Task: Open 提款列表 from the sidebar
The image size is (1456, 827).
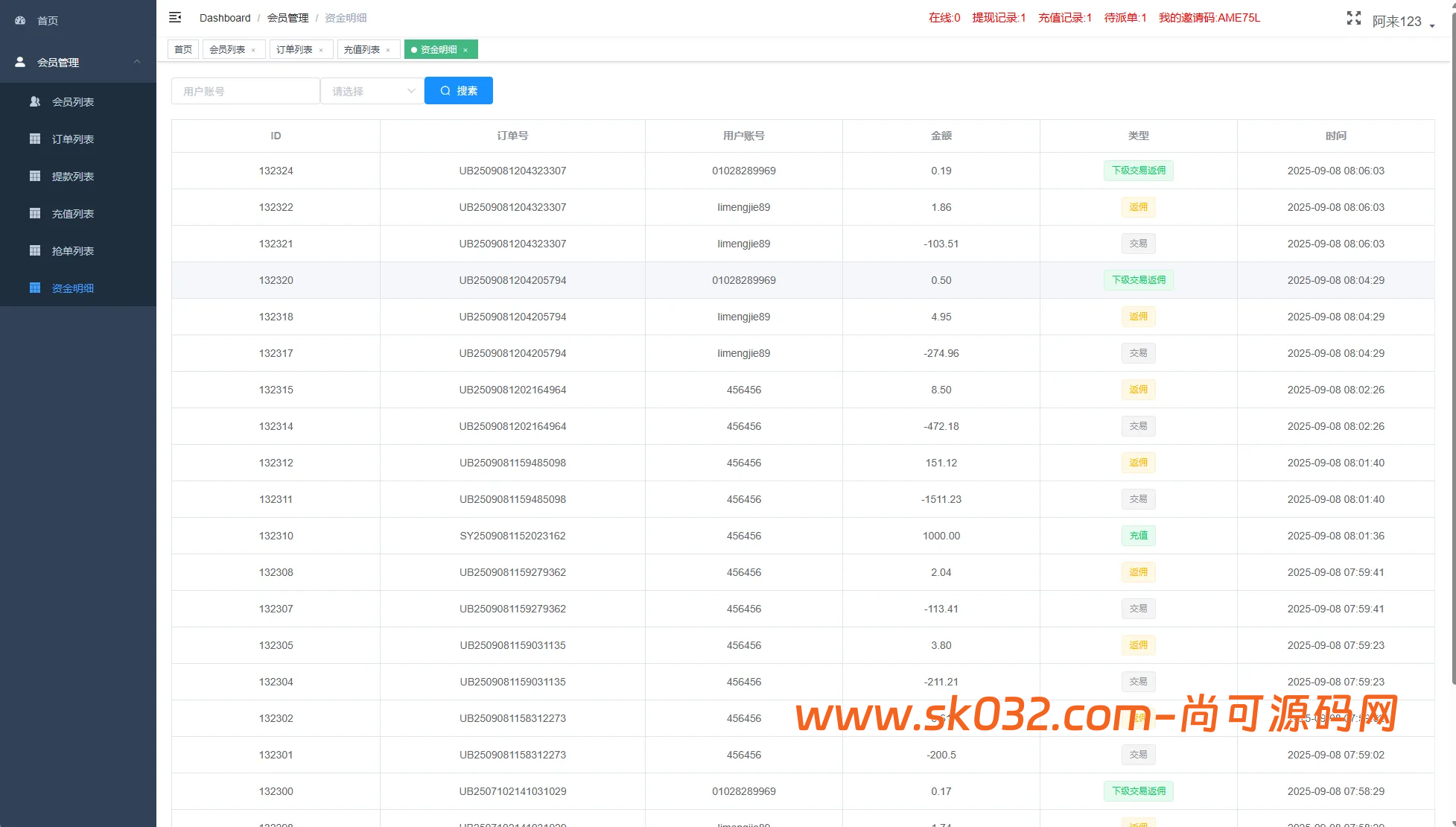Action: 72,176
